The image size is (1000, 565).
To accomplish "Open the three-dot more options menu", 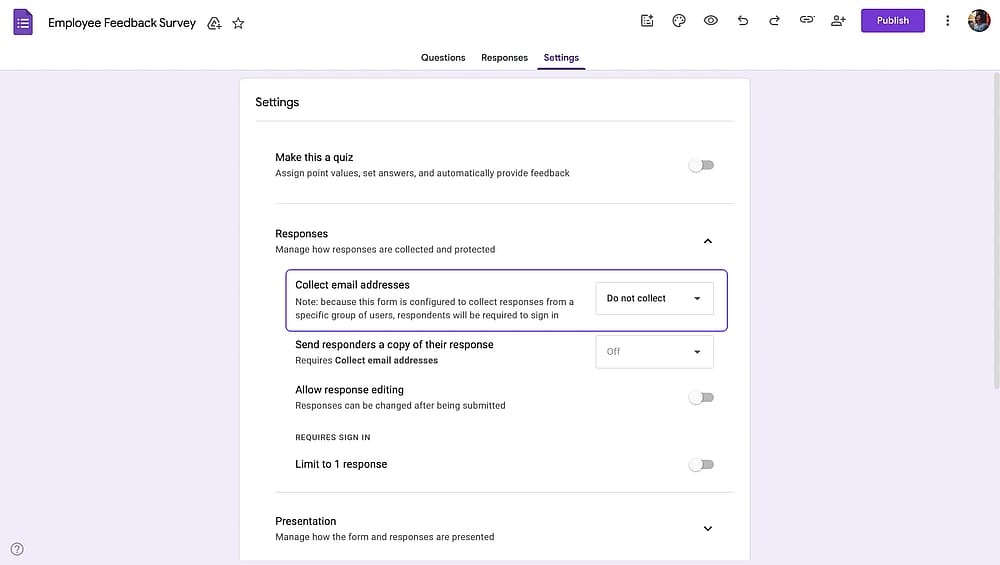I will coord(947,20).
